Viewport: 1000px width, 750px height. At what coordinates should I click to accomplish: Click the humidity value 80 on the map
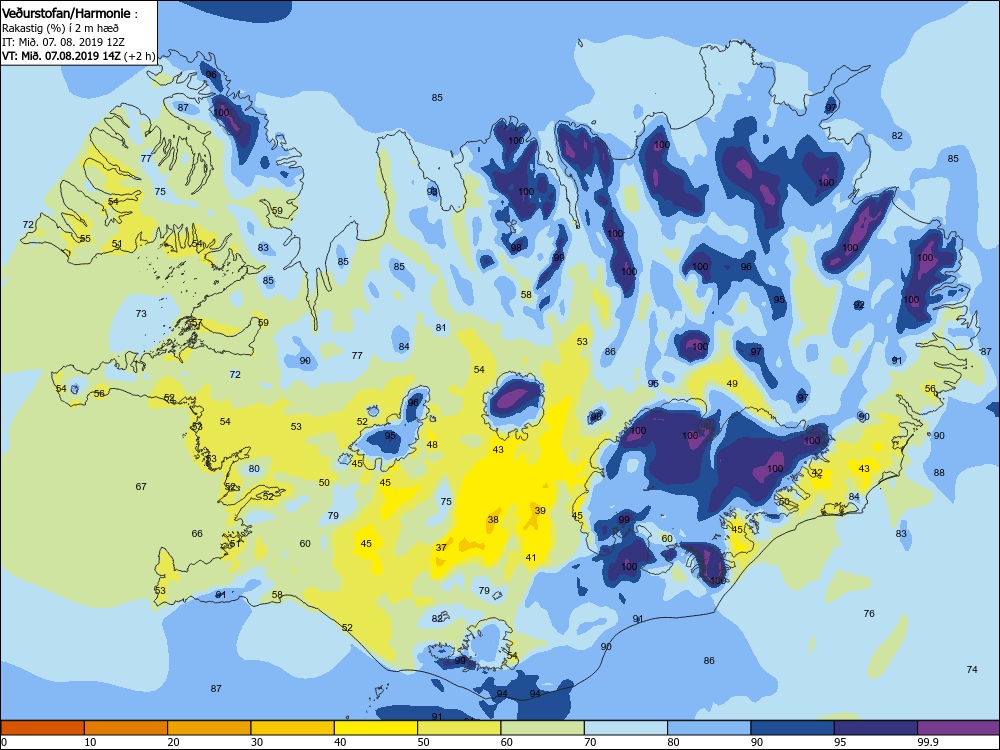pyautogui.click(x=254, y=468)
